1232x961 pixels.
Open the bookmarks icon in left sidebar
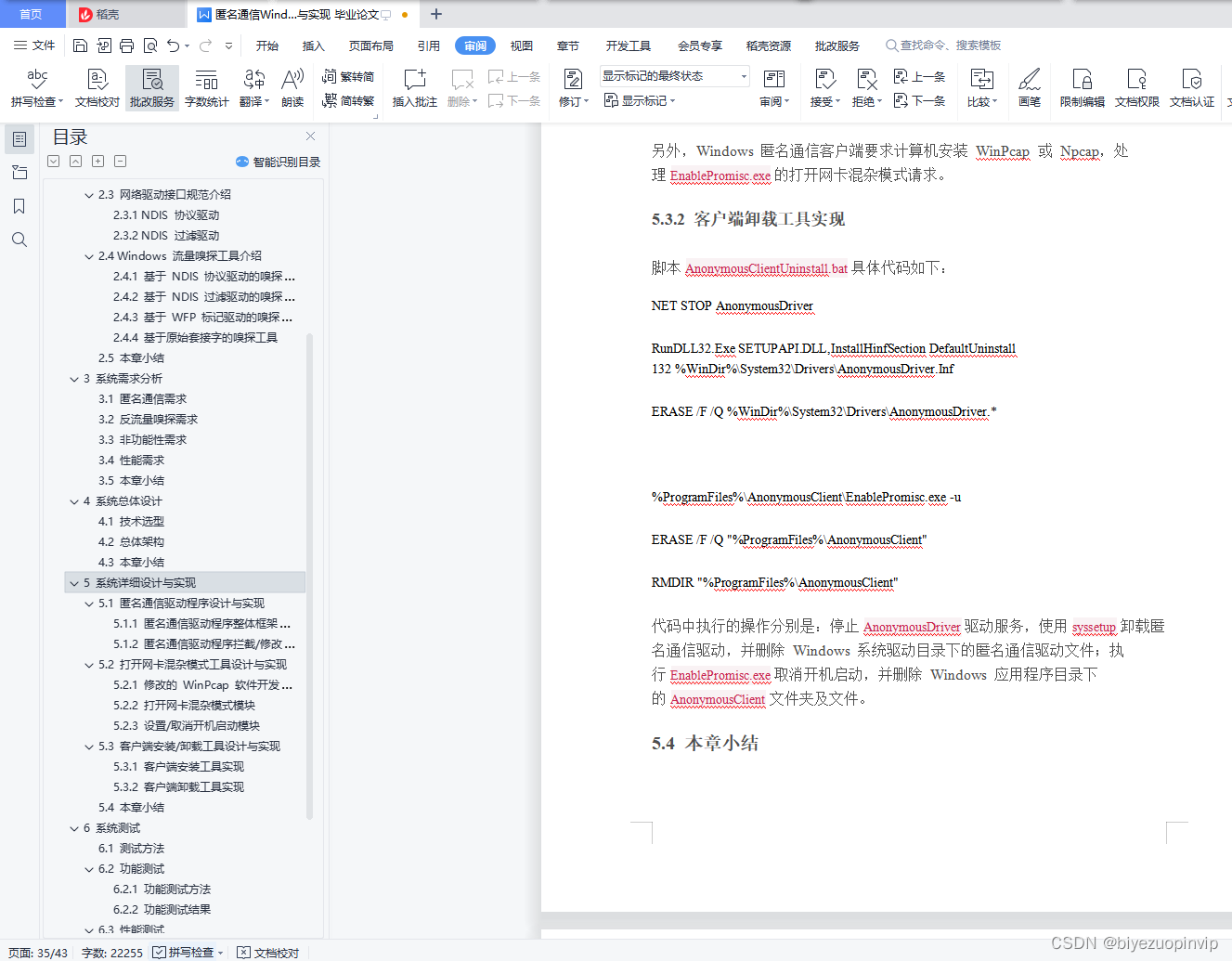19,206
